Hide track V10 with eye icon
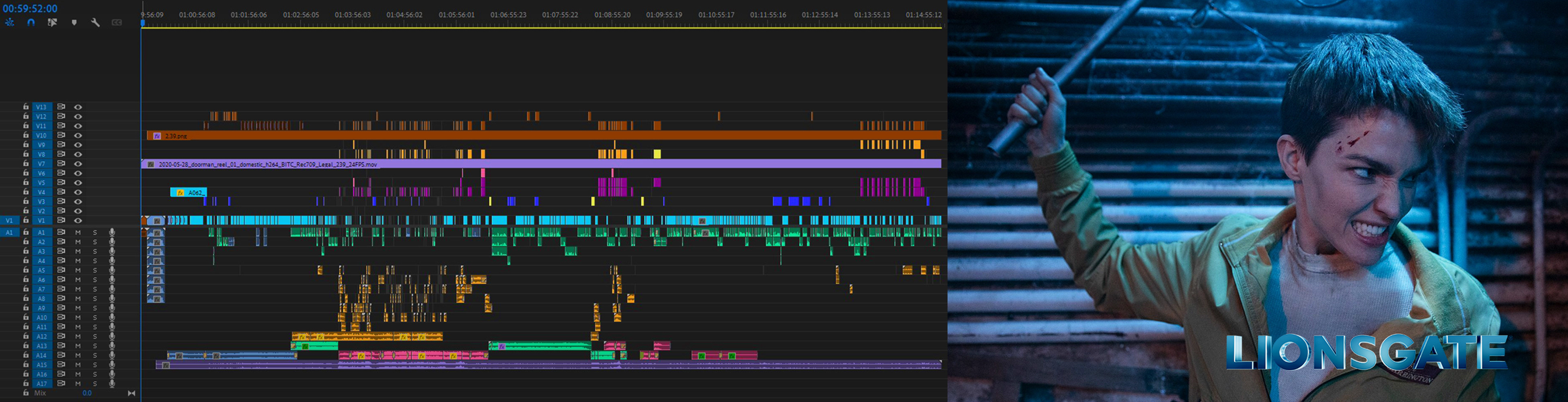The height and width of the screenshot is (402, 1568). 78,135
